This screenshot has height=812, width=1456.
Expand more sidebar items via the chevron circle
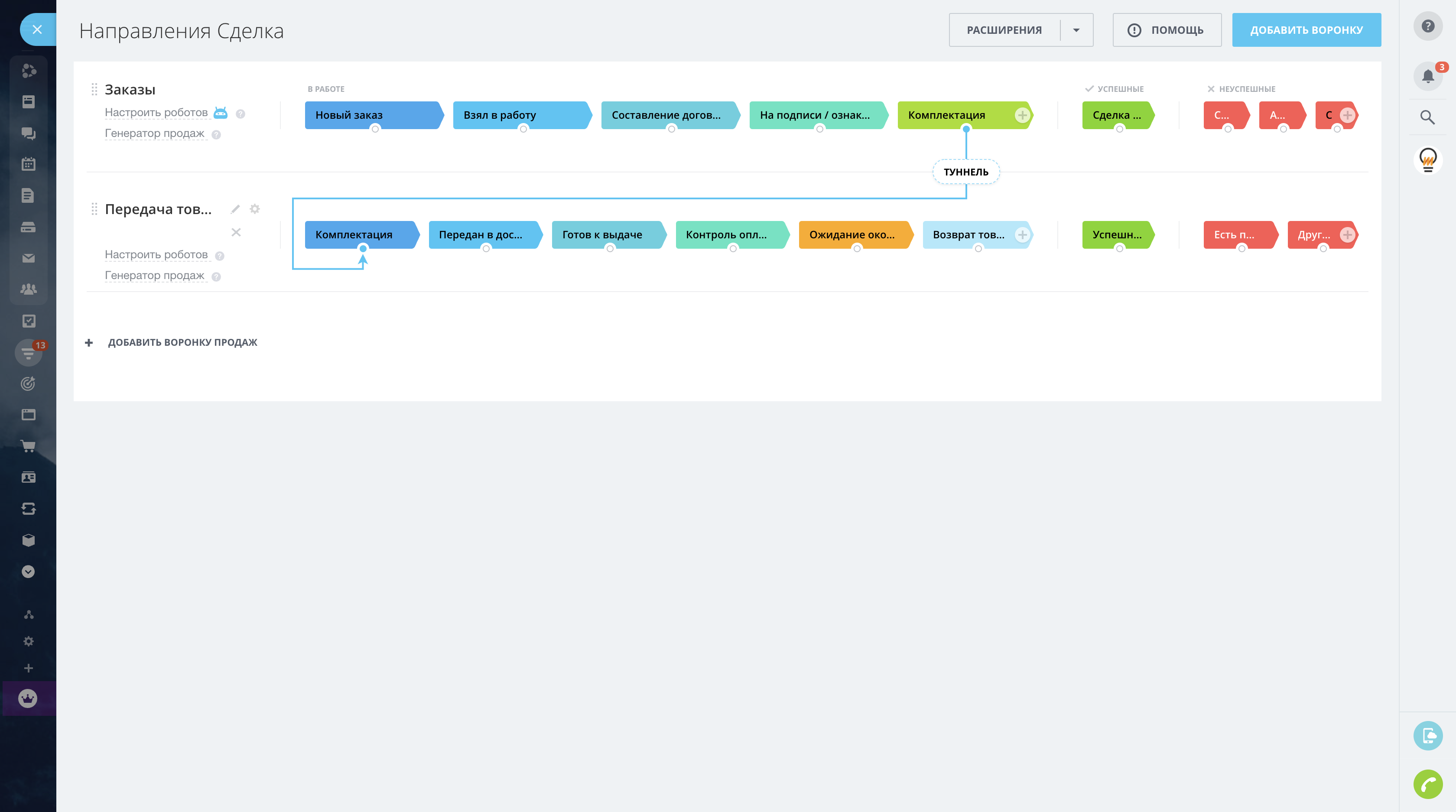click(x=28, y=571)
